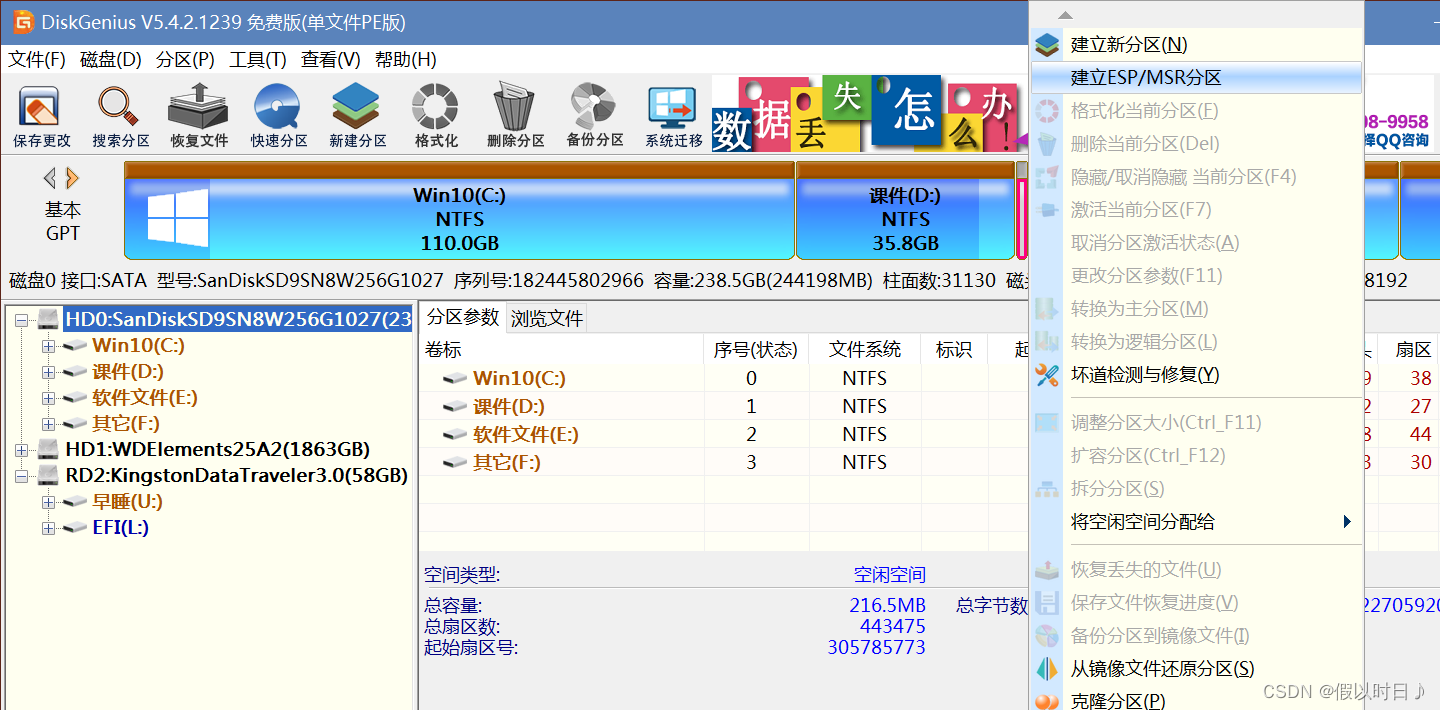Click the 序号(状态) column header
Image resolution: width=1440 pixels, height=710 pixels.
coord(756,349)
